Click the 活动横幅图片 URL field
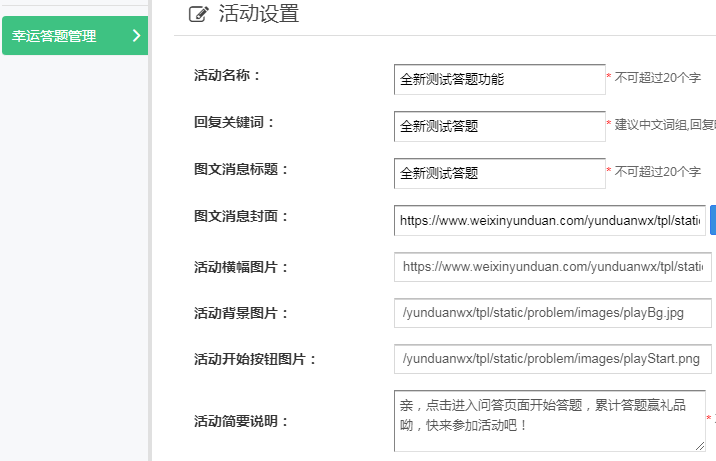Screen dimensions: 716x461 click(552, 267)
